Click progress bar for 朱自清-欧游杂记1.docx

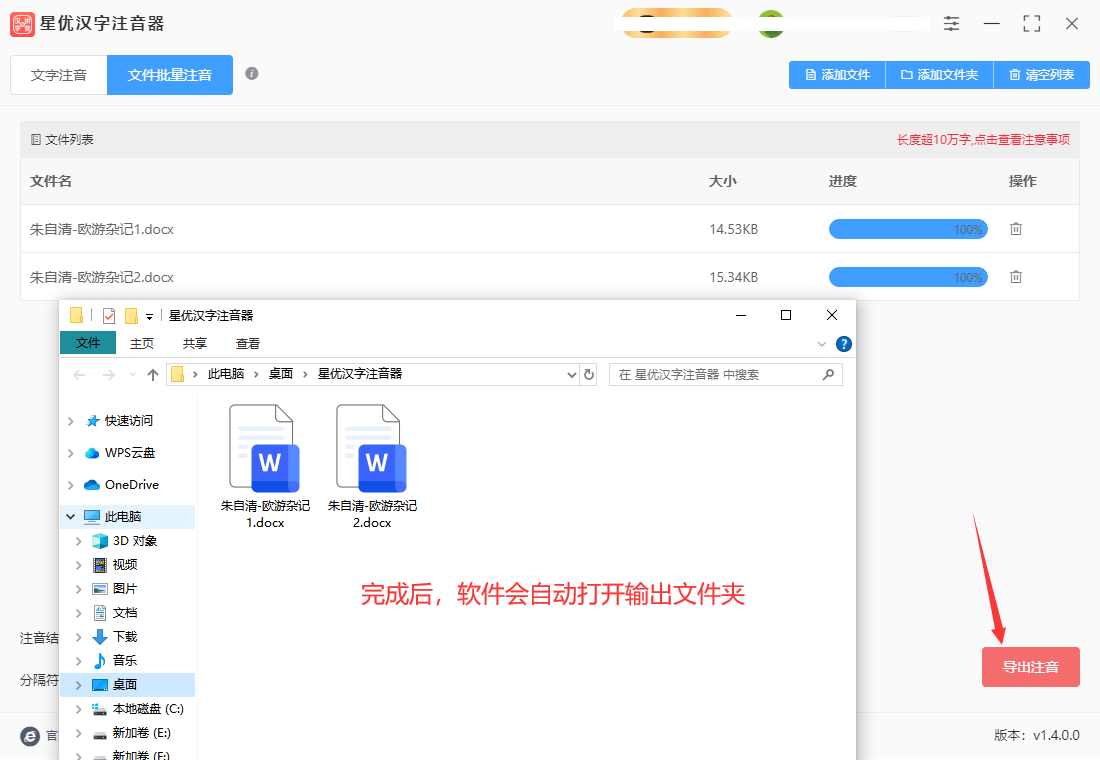click(908, 229)
